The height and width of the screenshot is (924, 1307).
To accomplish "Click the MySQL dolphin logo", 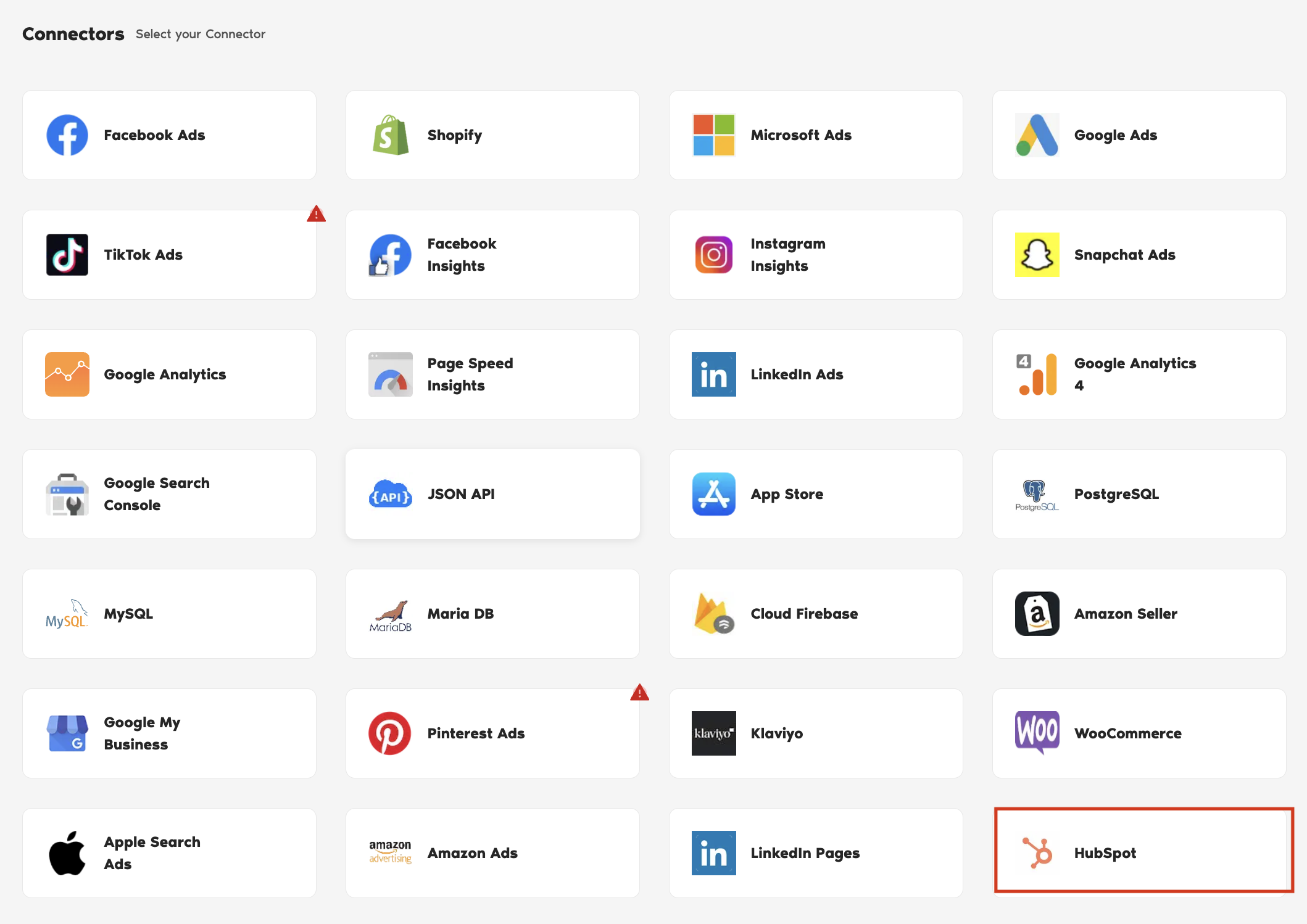I will click(x=67, y=614).
